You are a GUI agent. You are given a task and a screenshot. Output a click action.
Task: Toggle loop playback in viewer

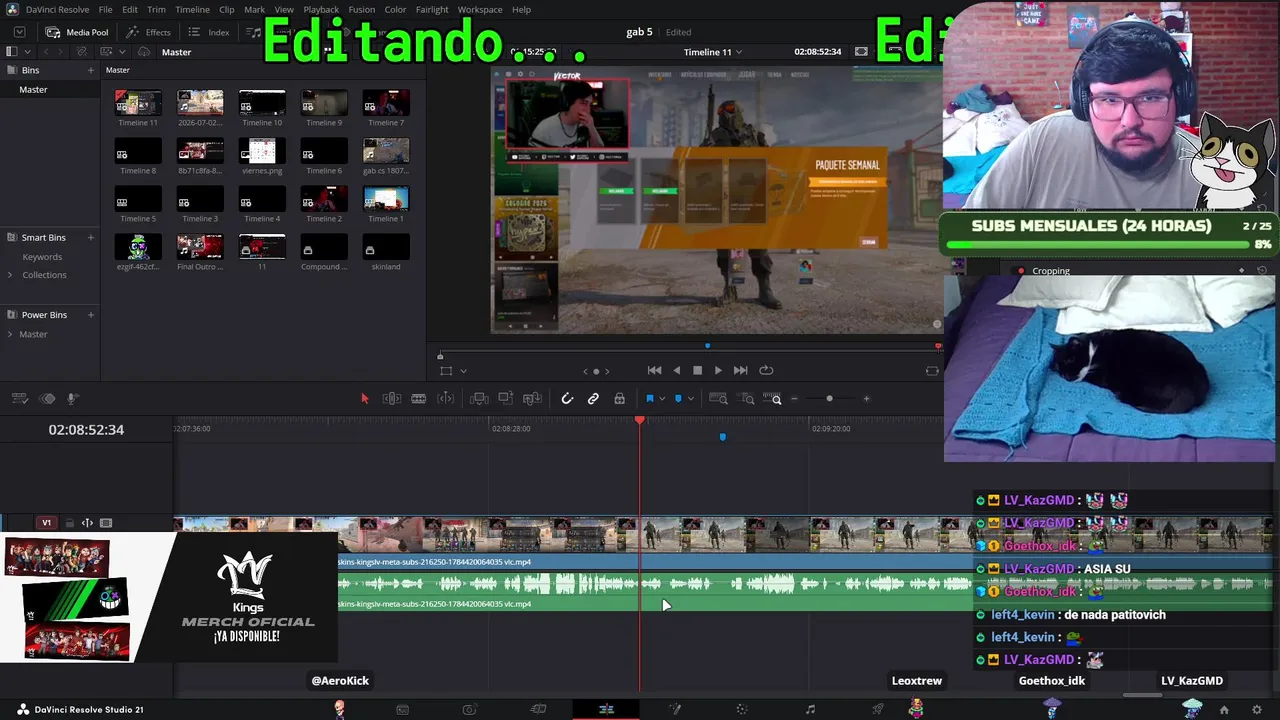point(766,370)
